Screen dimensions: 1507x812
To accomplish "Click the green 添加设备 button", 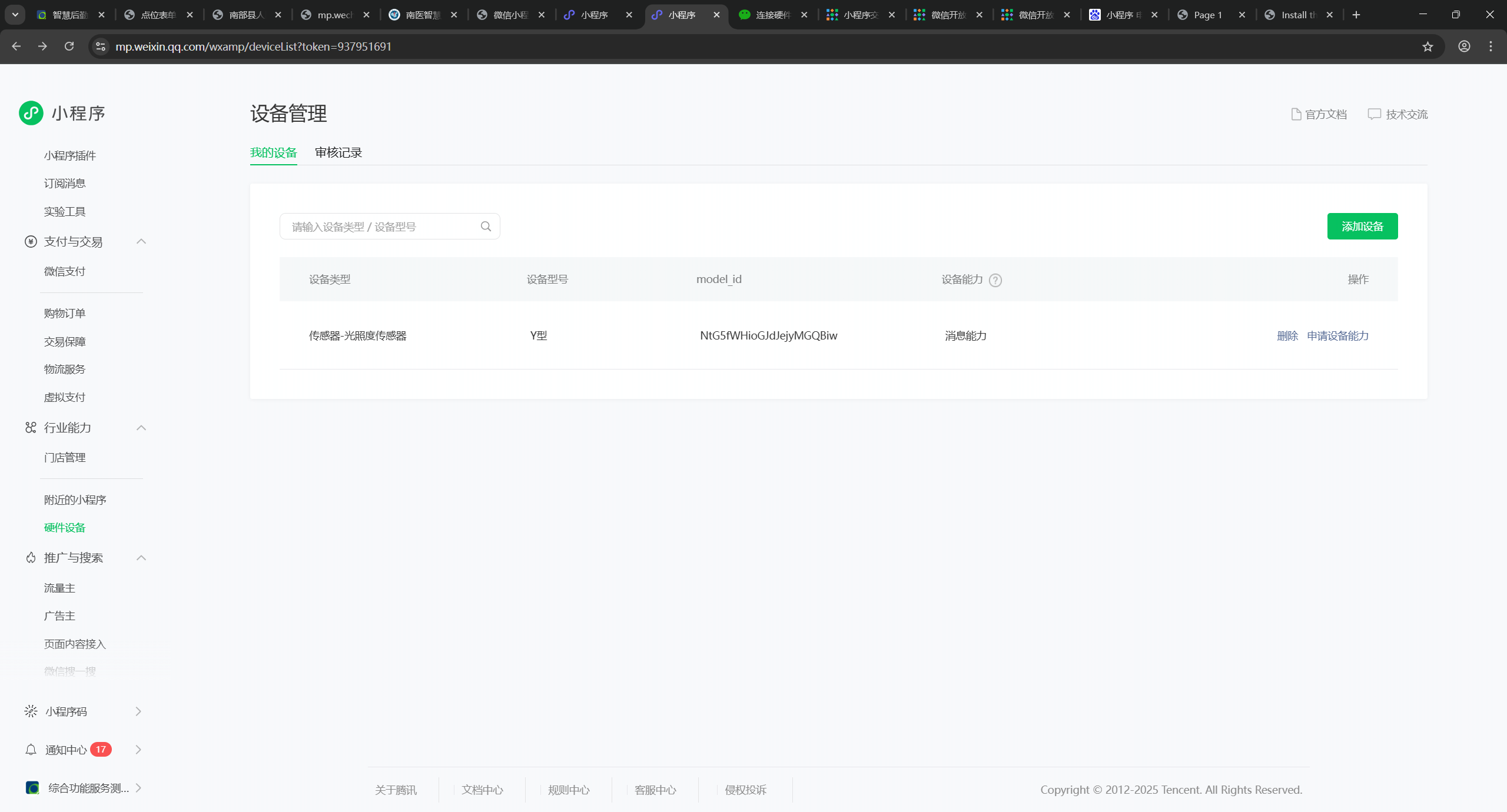I will point(1362,227).
